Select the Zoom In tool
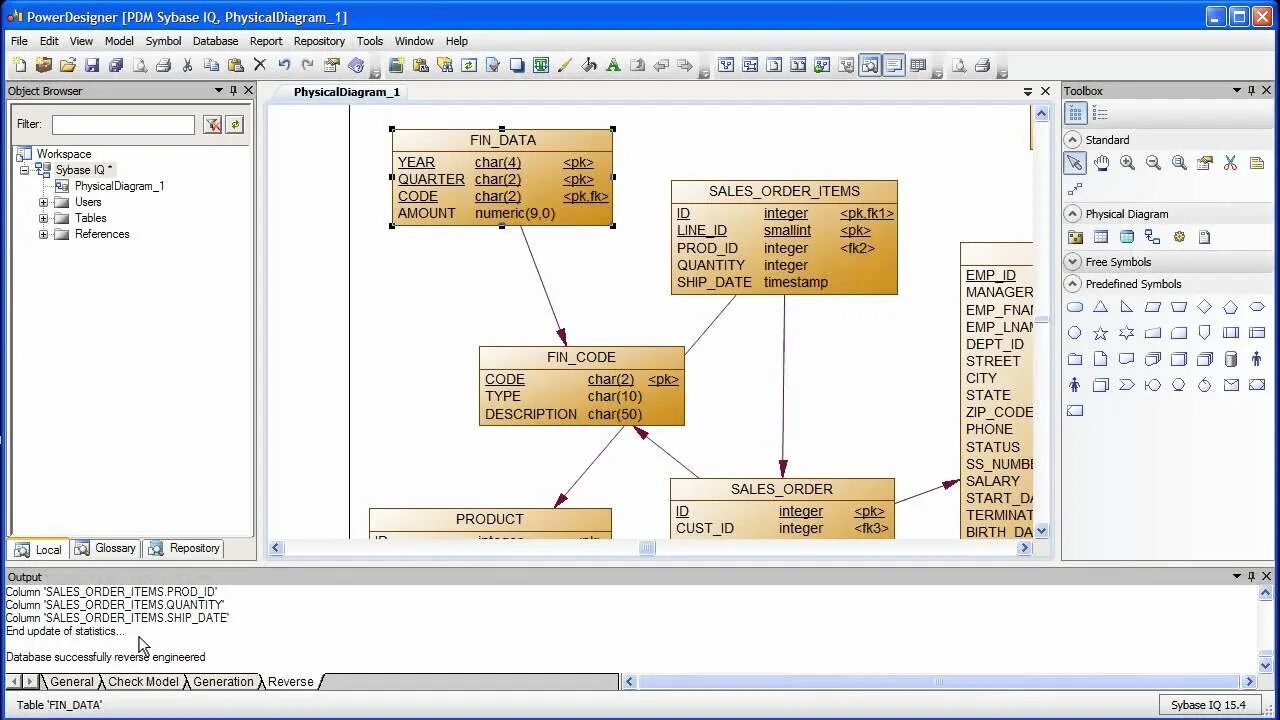 (1127, 163)
